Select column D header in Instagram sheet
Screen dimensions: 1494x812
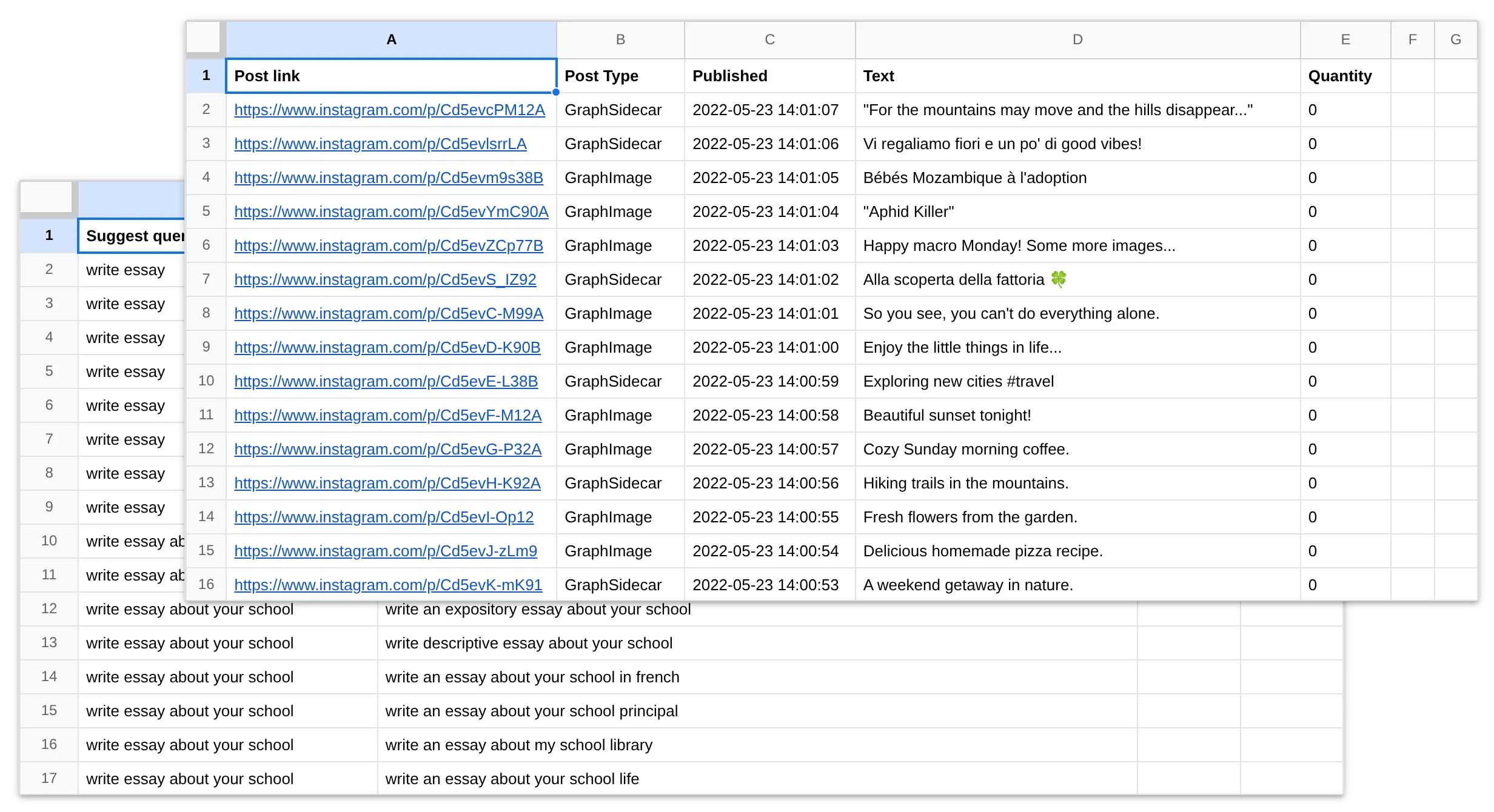click(1077, 40)
